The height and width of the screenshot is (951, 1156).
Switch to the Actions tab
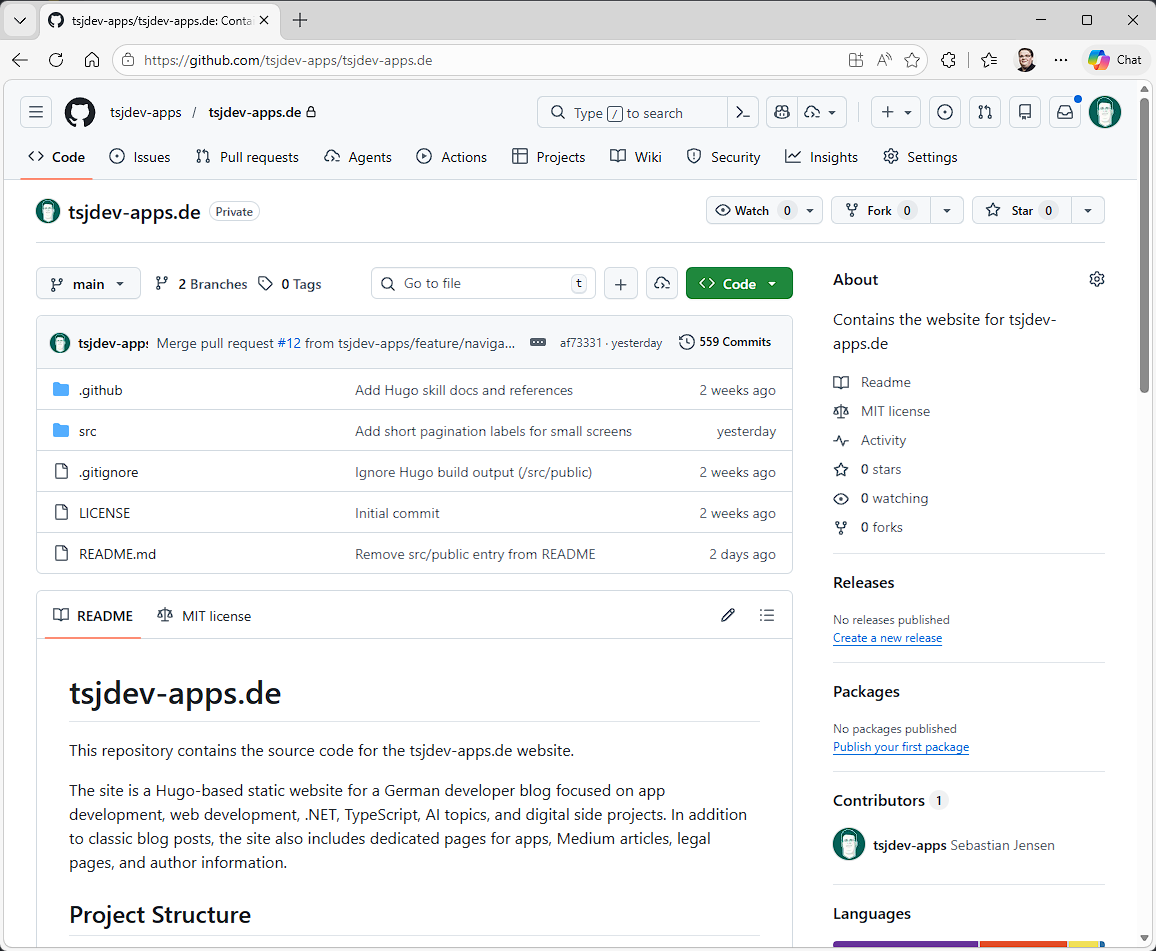pos(451,157)
